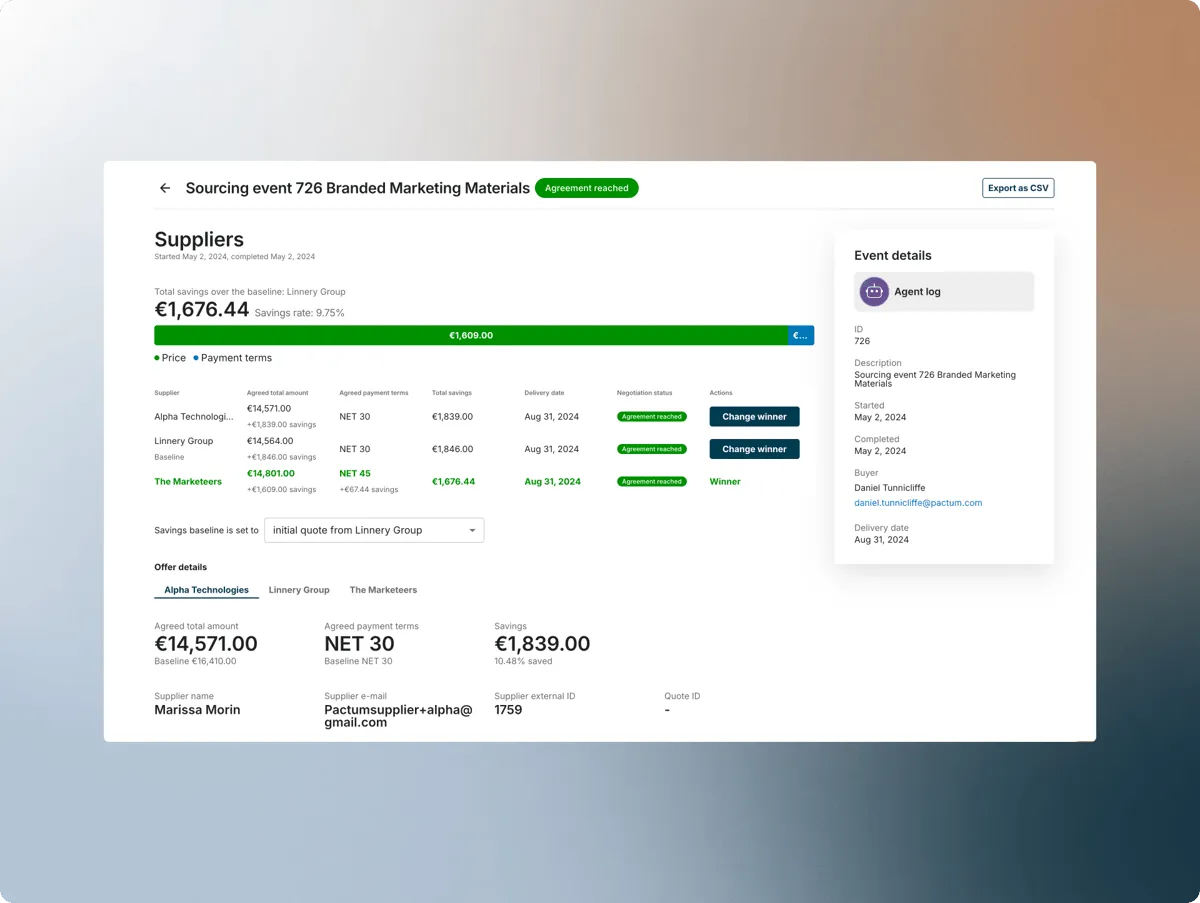Click the supplier e-mail Pactumsupplier+alpha@gmail.com

coord(398,716)
